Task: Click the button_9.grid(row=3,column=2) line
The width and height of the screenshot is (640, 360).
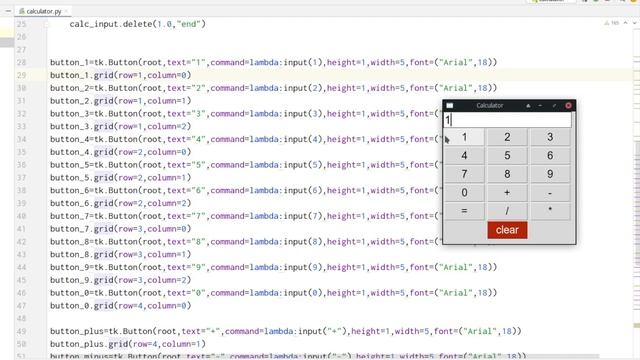Action: click(x=120, y=280)
